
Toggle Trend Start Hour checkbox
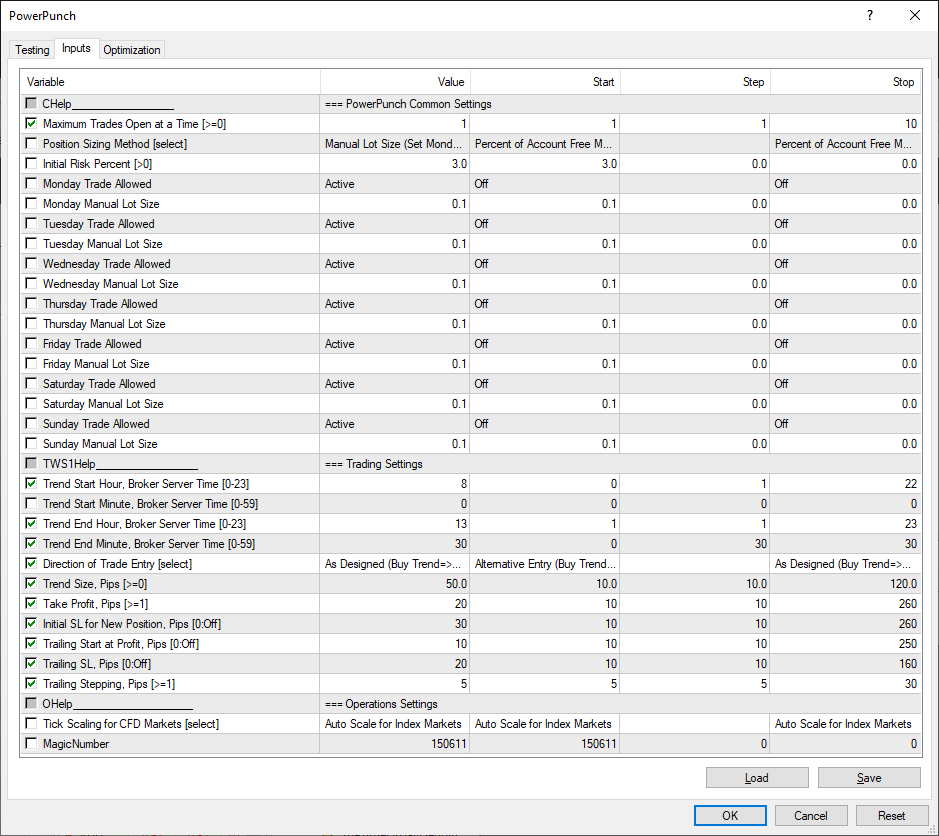[31, 484]
